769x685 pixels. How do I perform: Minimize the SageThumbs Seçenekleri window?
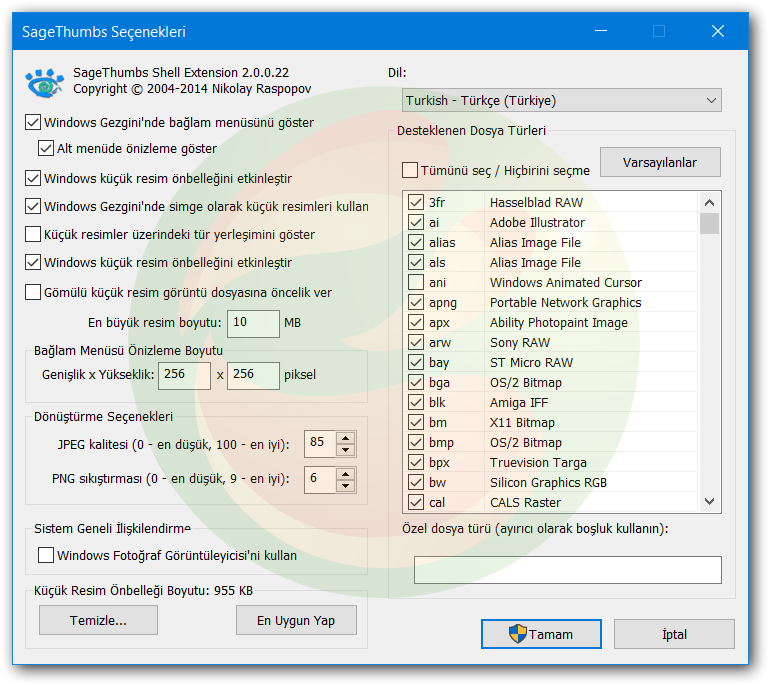tap(601, 31)
